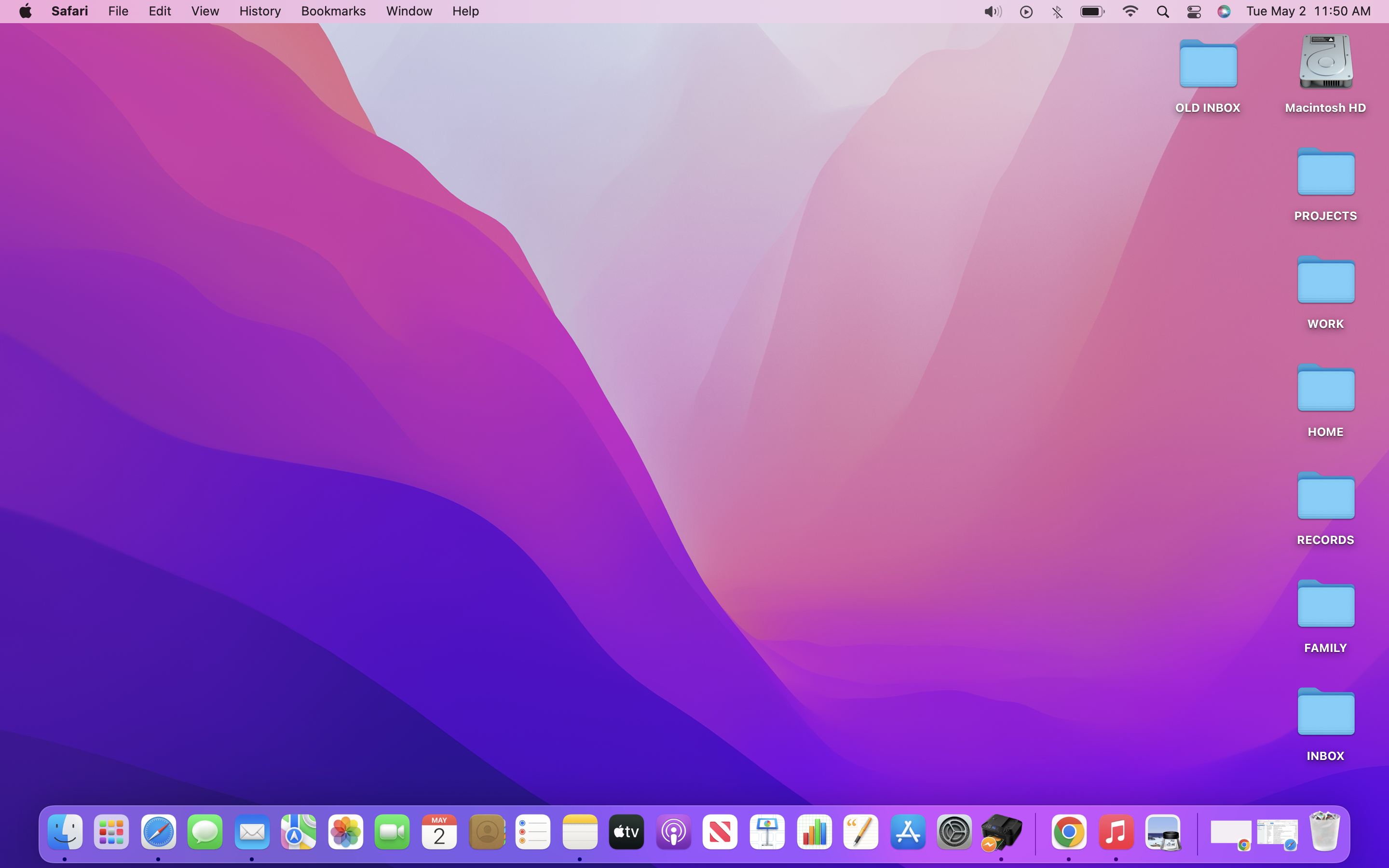Open the Apple TV app
Screen dimensions: 1389x868
click(627, 832)
